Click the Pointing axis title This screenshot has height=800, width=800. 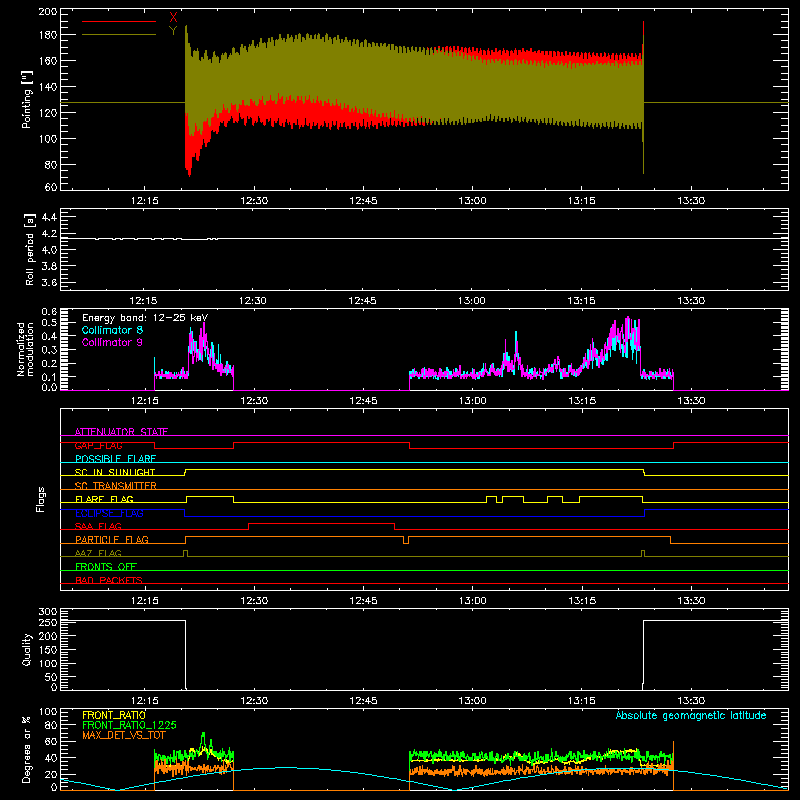[x=27, y=99]
